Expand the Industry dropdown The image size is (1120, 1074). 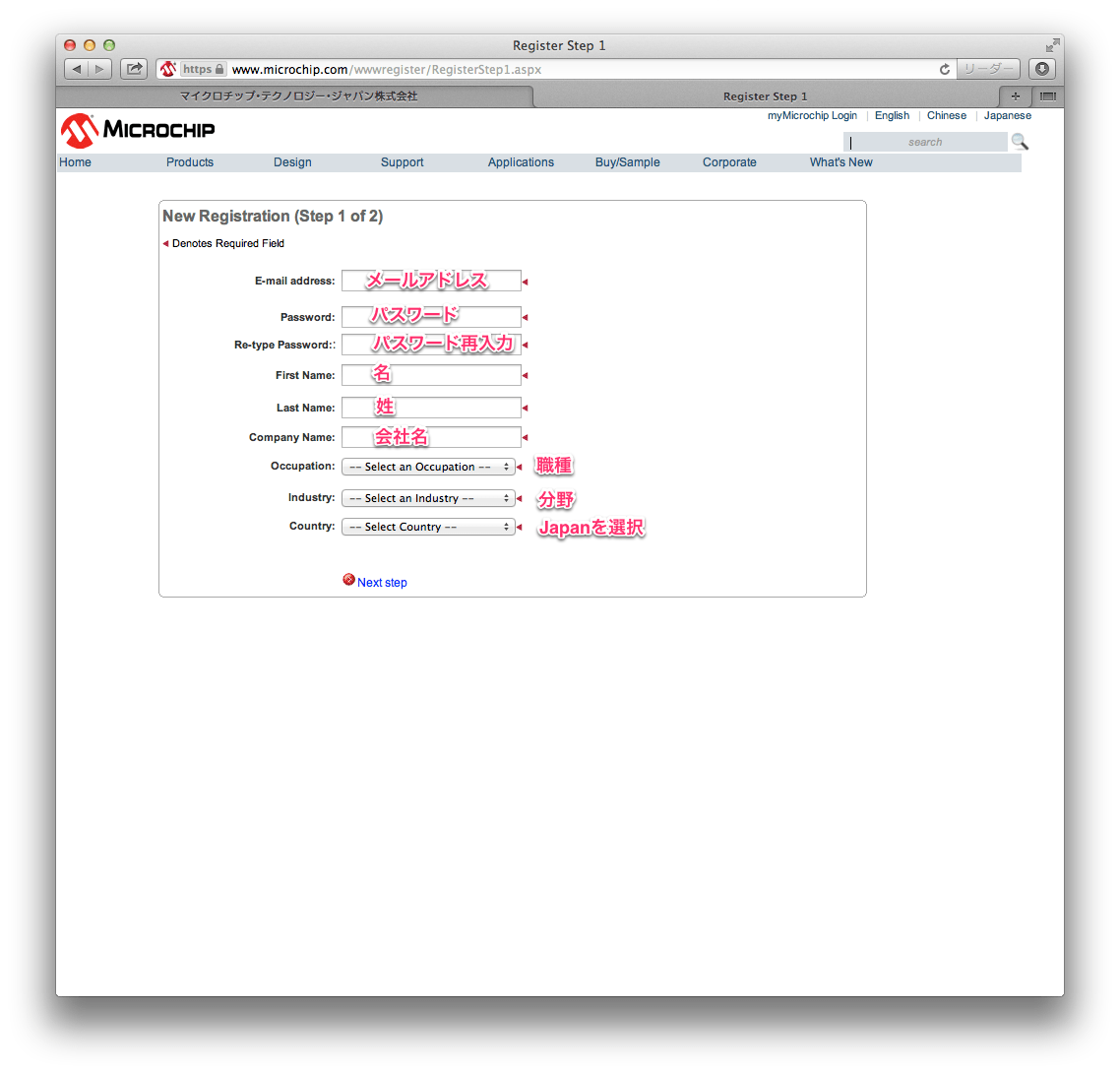point(428,499)
